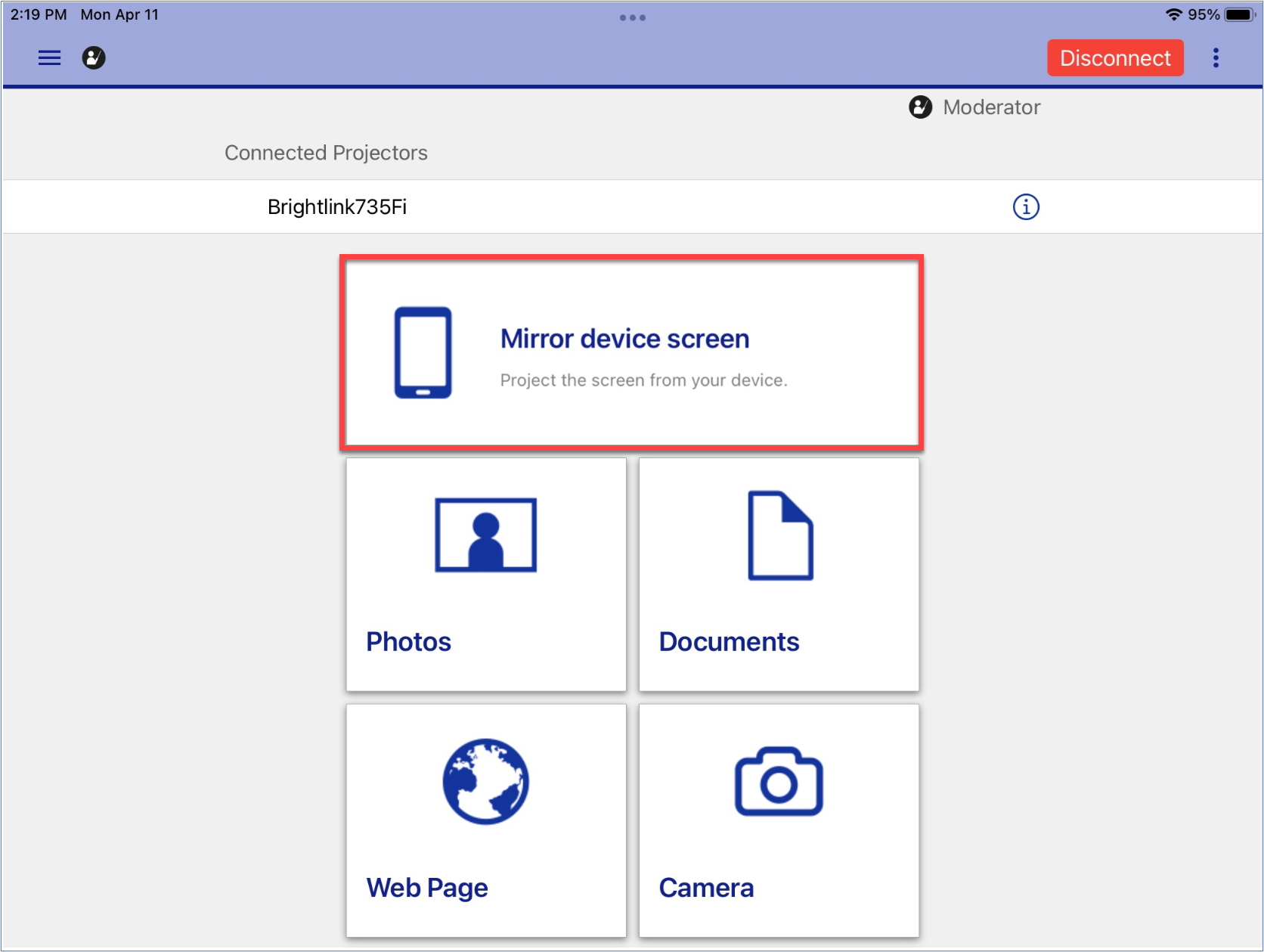
Task: Open the Documents tile label
Action: click(728, 642)
